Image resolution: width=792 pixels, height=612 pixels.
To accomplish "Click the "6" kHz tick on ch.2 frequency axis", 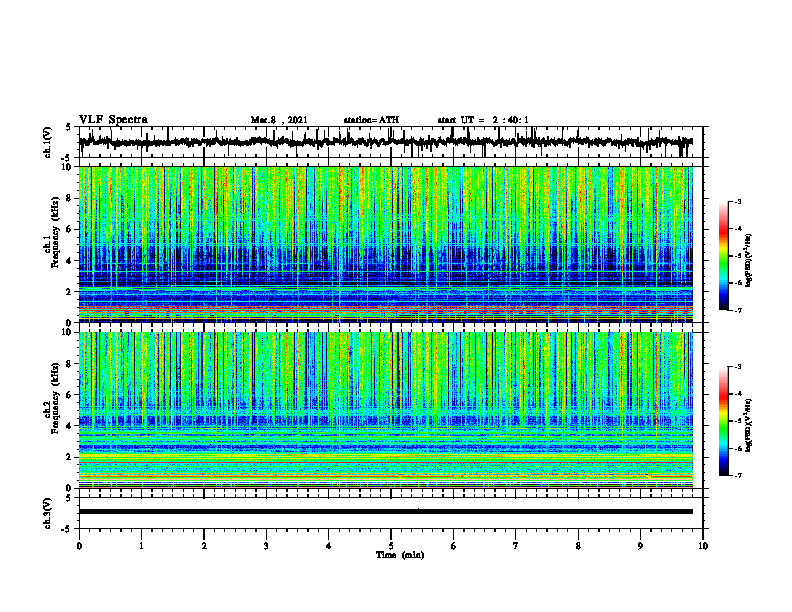I will (x=71, y=395).
